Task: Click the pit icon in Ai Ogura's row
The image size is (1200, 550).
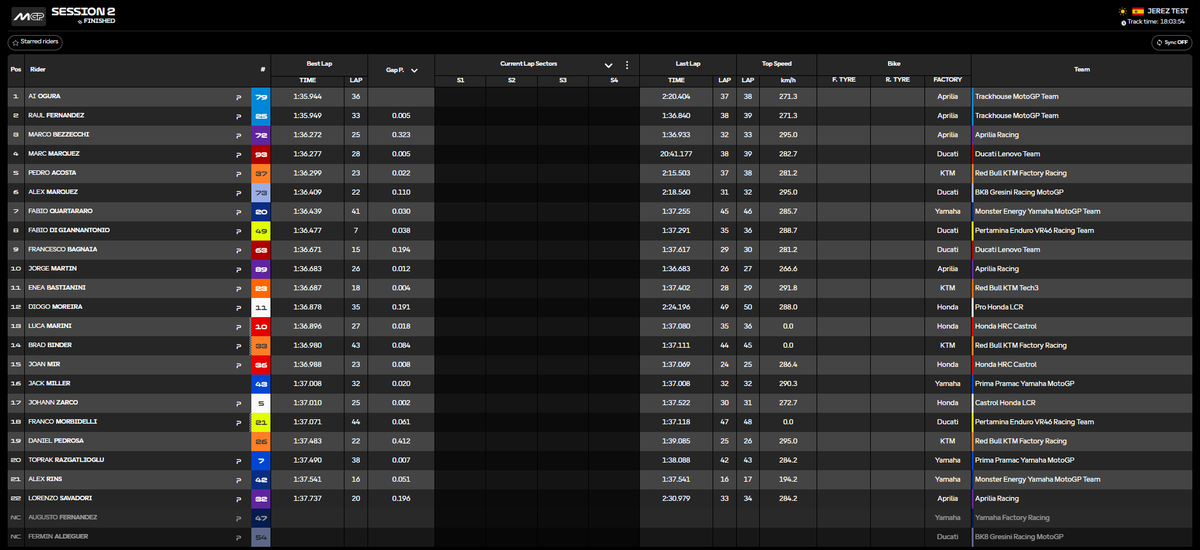Action: coord(238,97)
